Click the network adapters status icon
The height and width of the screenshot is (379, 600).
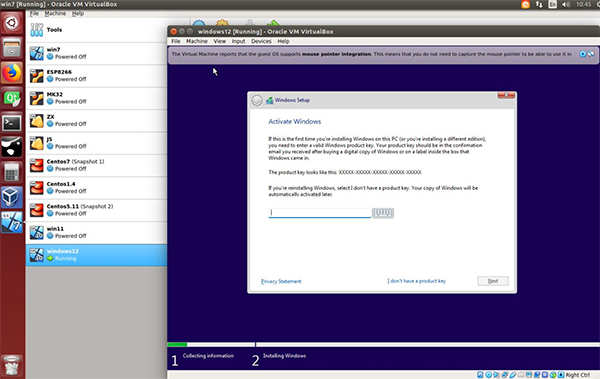[505, 374]
